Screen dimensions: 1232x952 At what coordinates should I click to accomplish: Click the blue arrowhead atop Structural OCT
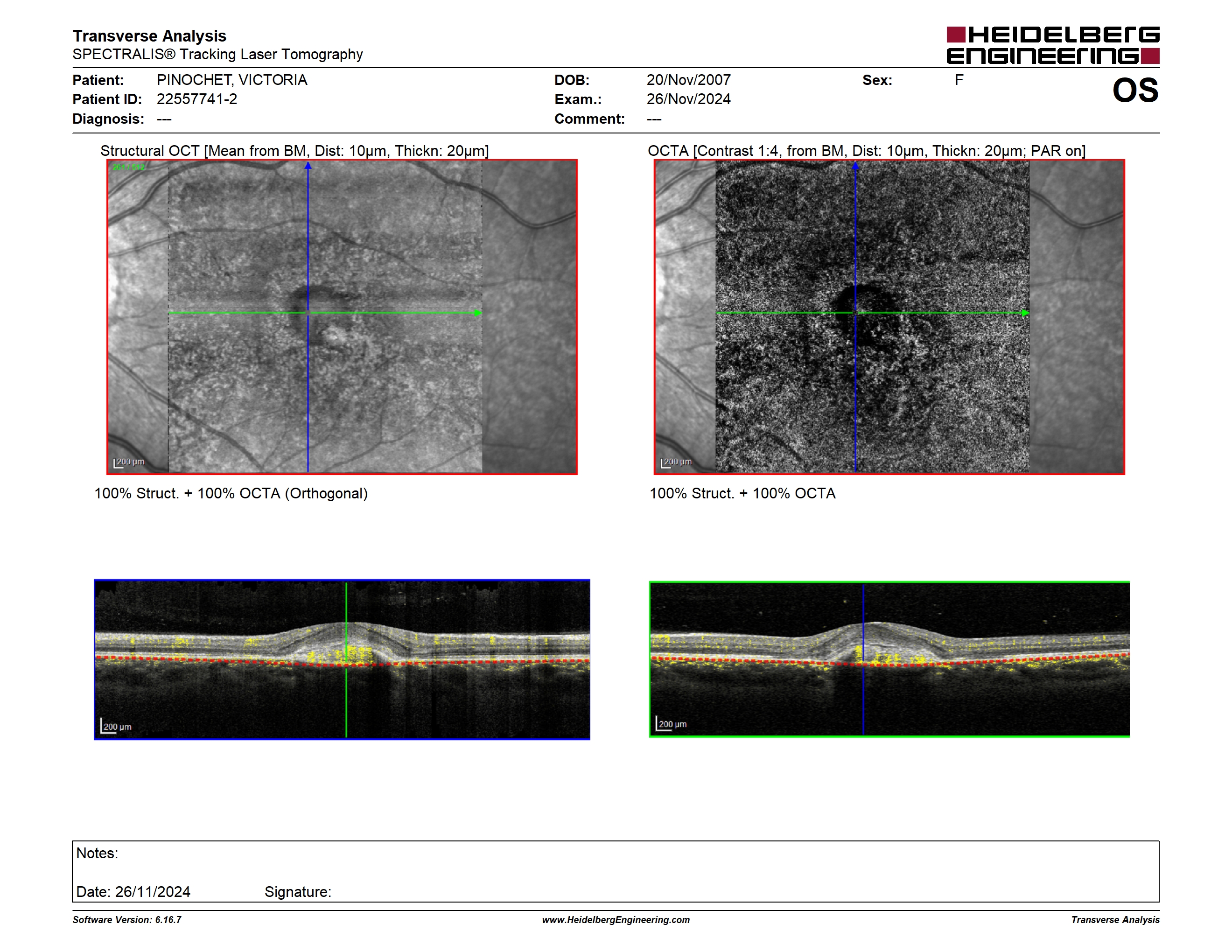[308, 166]
